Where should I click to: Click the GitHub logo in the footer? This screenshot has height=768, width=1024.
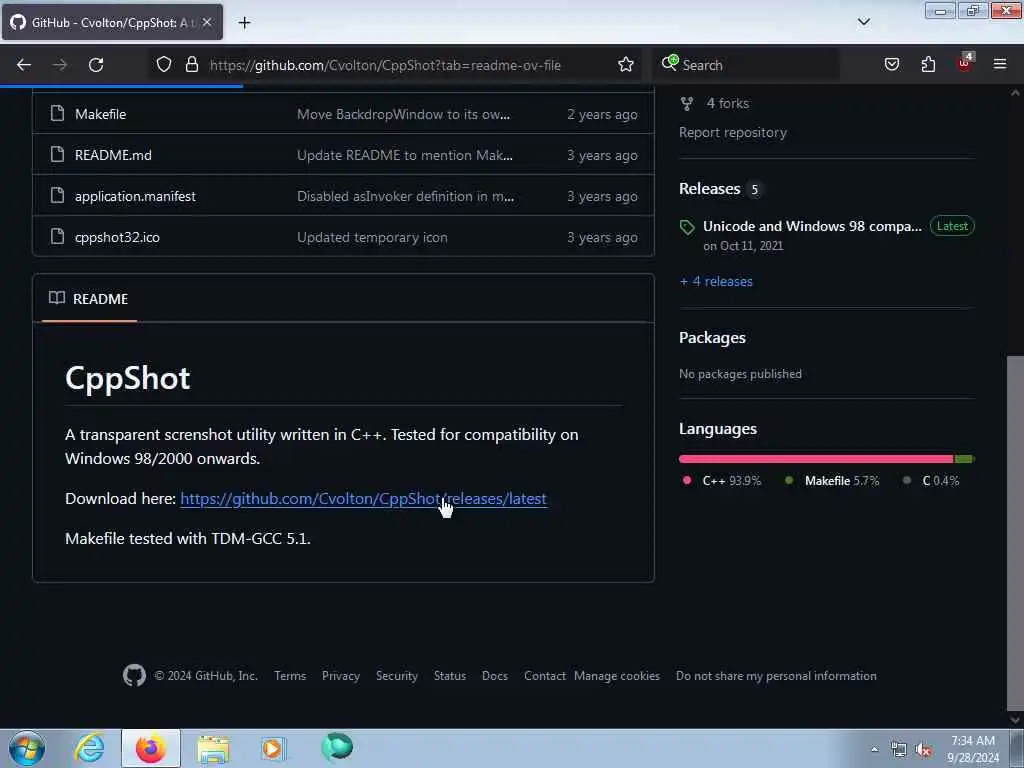pyautogui.click(x=135, y=675)
